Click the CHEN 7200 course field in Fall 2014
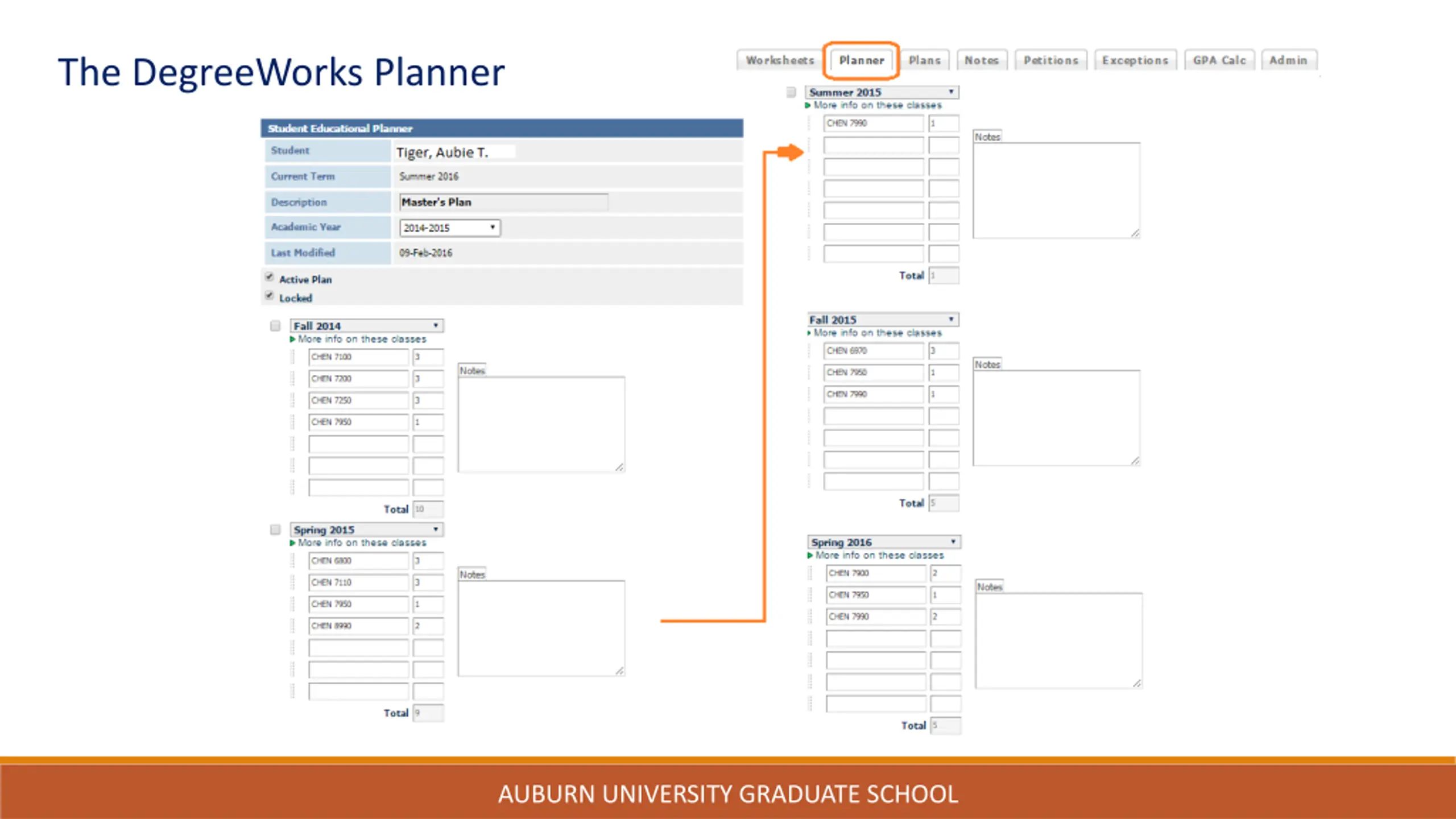Viewport: 1456px width, 819px height. (358, 379)
